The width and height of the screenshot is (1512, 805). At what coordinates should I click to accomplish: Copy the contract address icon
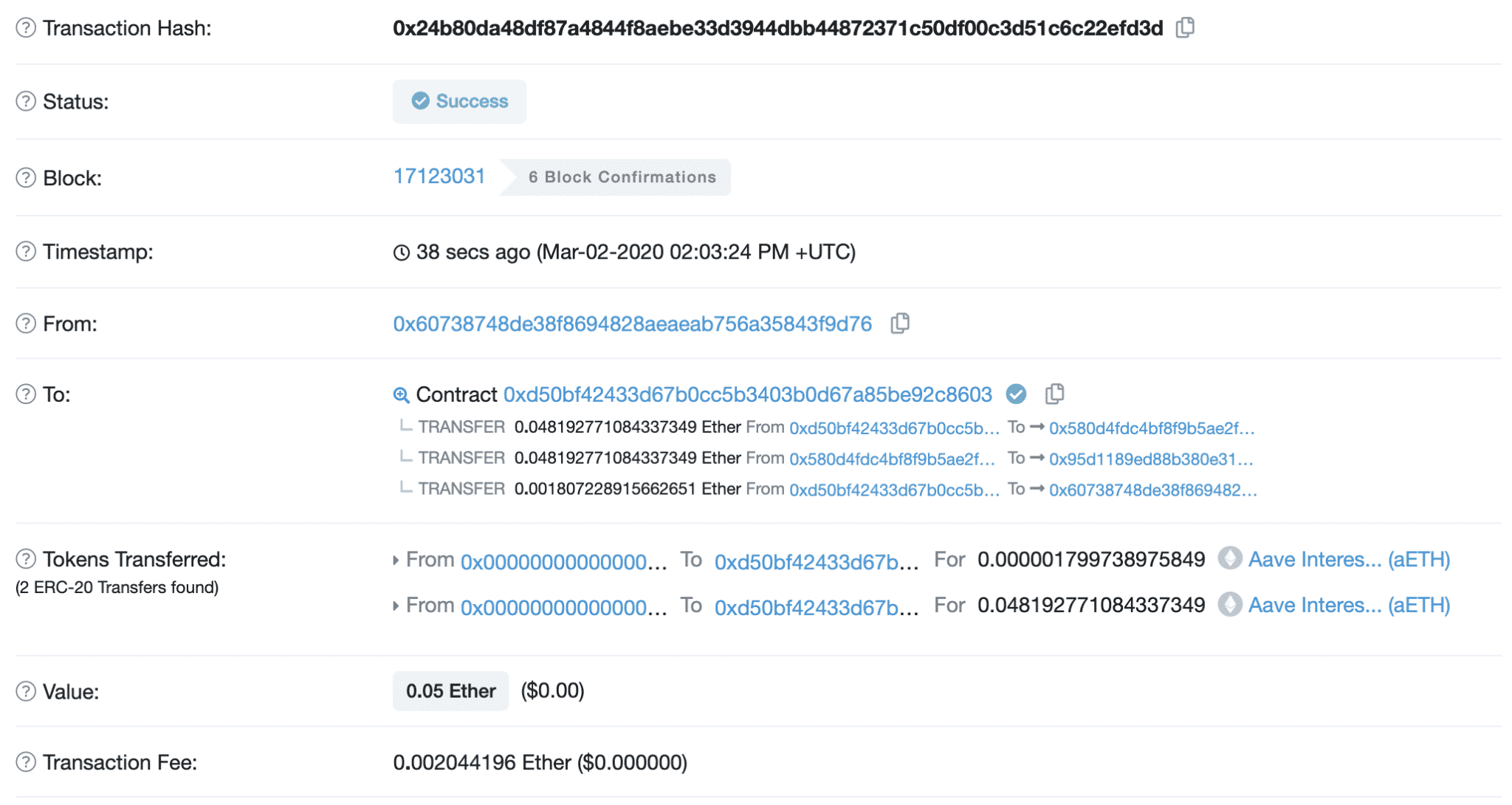[x=1054, y=394]
